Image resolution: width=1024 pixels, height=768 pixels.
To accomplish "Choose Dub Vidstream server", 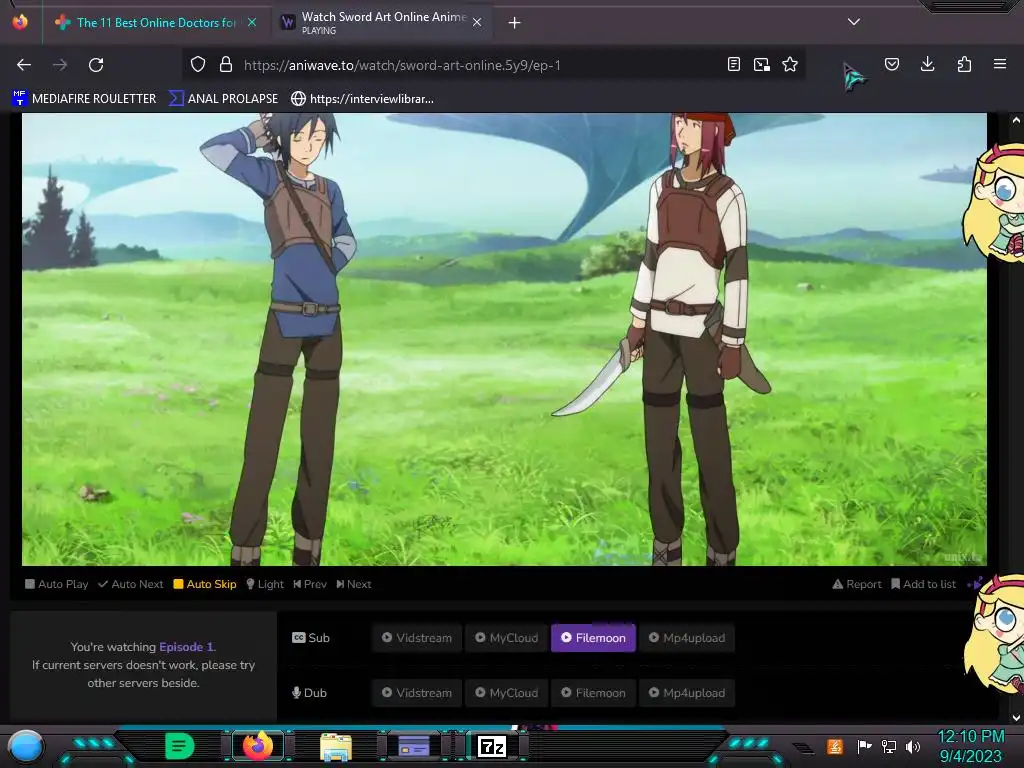I will [417, 692].
